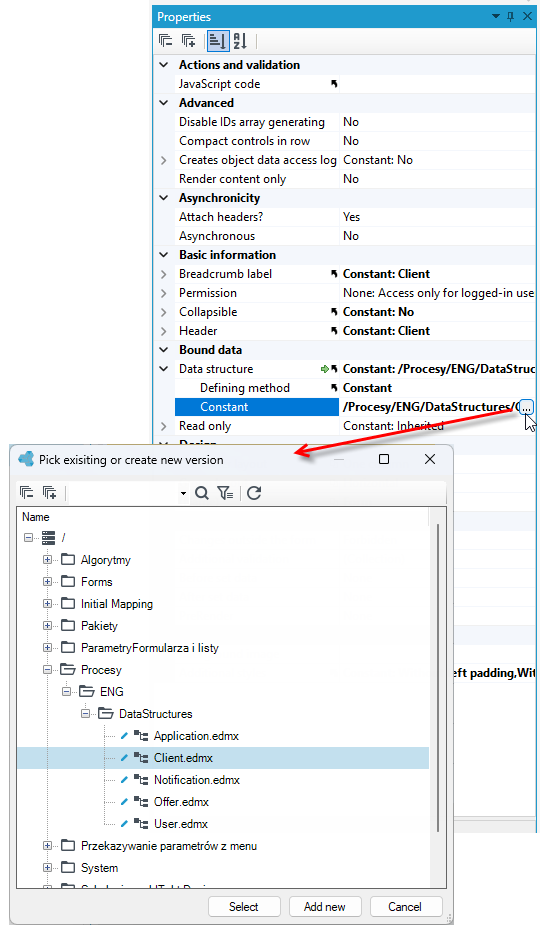The width and height of the screenshot is (540, 933).
Task: Expand the Forms folder
Action: point(47,582)
